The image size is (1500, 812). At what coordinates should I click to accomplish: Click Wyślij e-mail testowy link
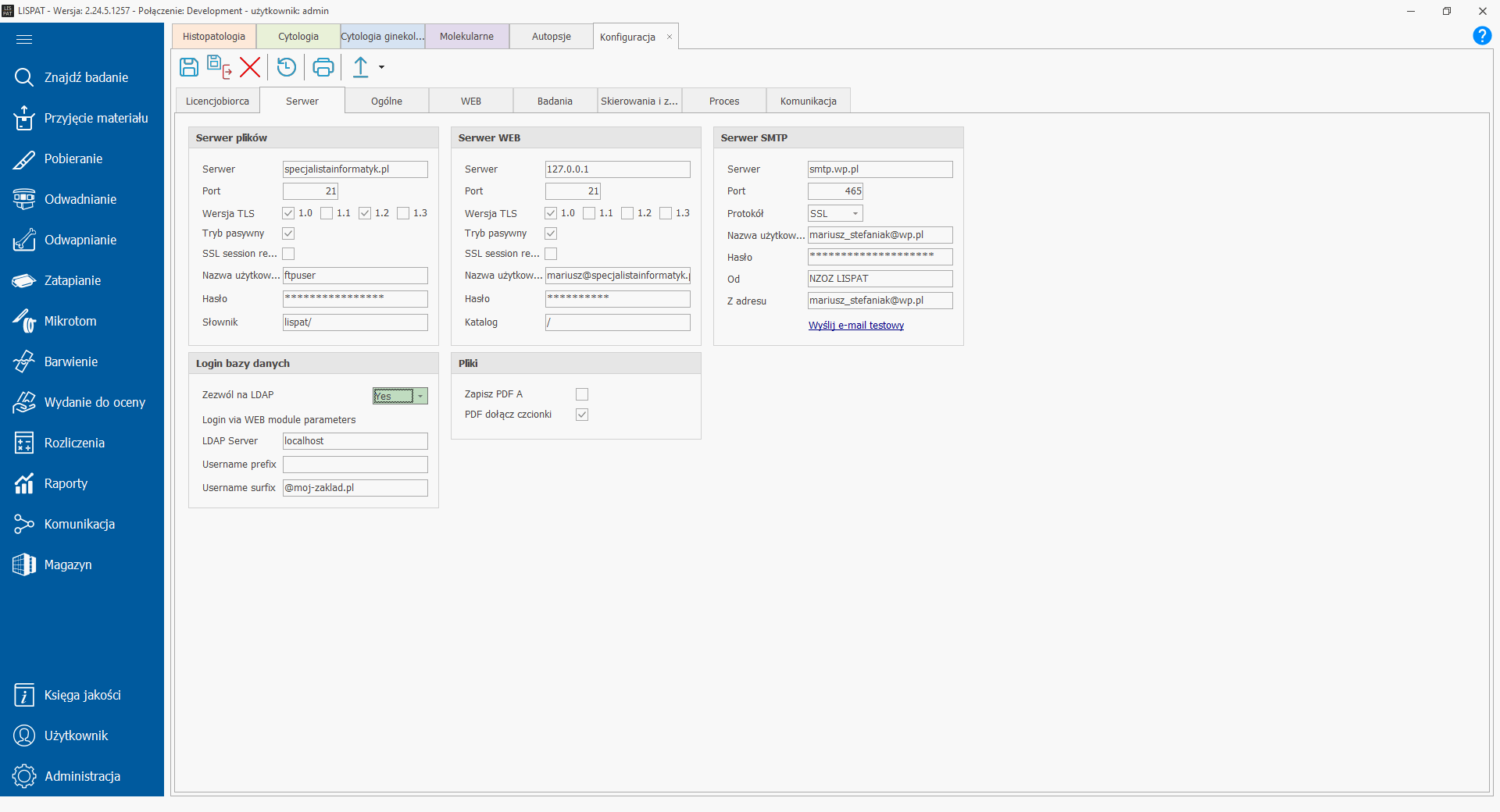855,326
